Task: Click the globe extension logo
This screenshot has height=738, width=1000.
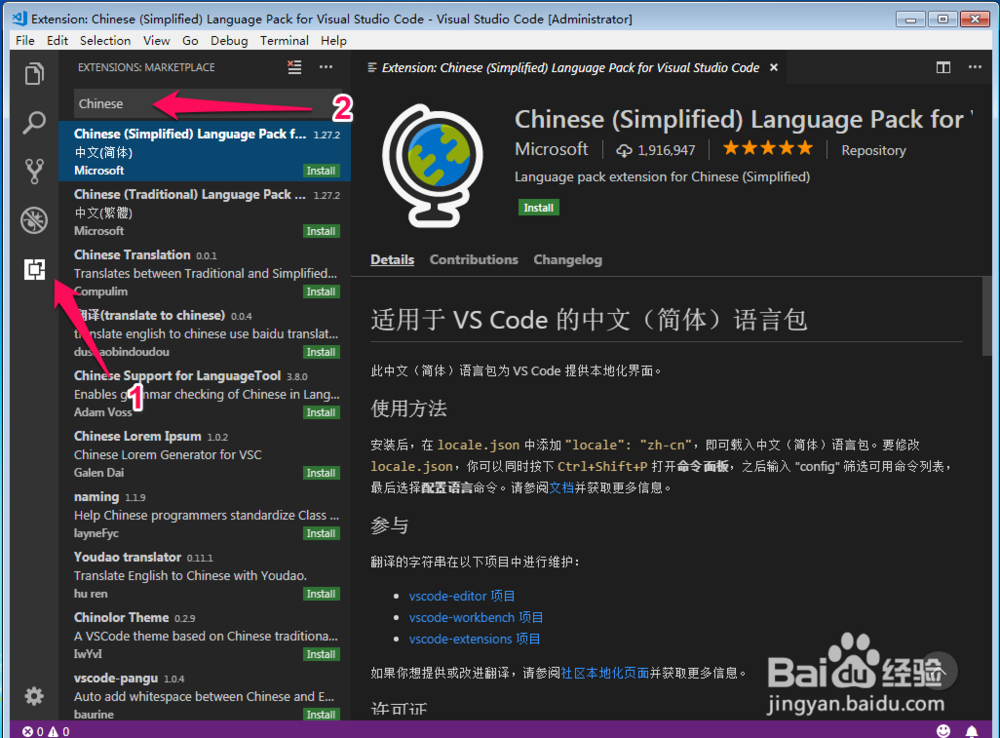Action: pos(432,165)
